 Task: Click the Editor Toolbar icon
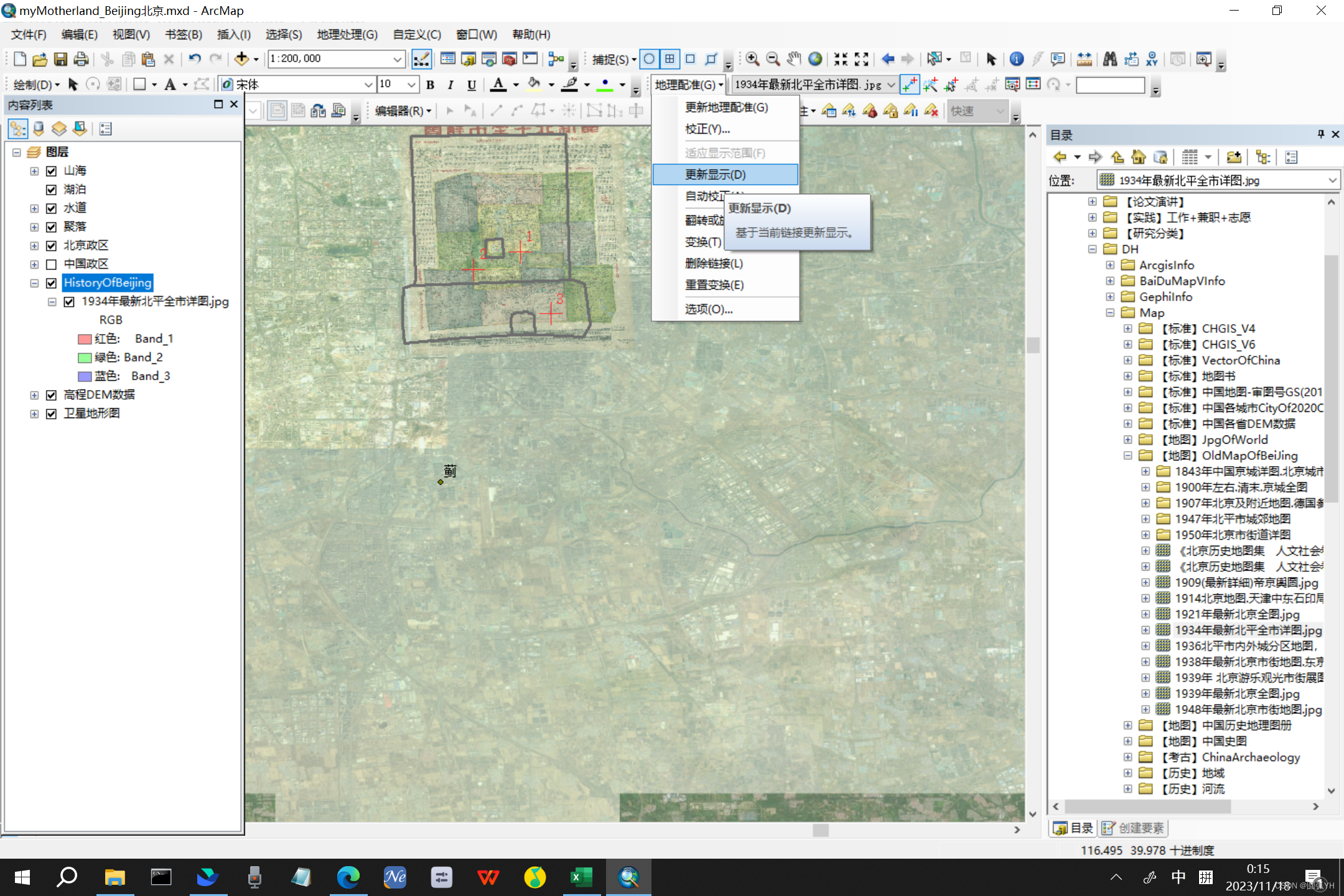coord(421,59)
